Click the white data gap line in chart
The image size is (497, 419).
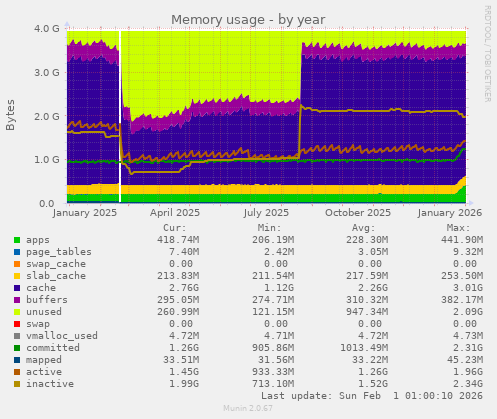point(120,116)
